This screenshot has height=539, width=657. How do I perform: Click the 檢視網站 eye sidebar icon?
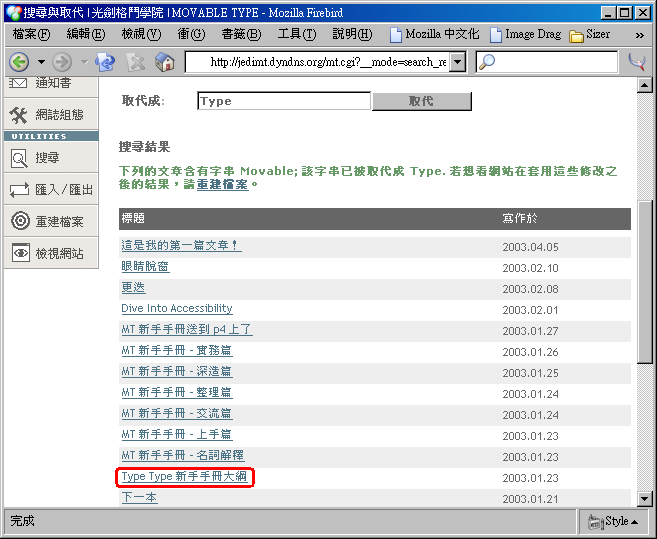pos(21,253)
